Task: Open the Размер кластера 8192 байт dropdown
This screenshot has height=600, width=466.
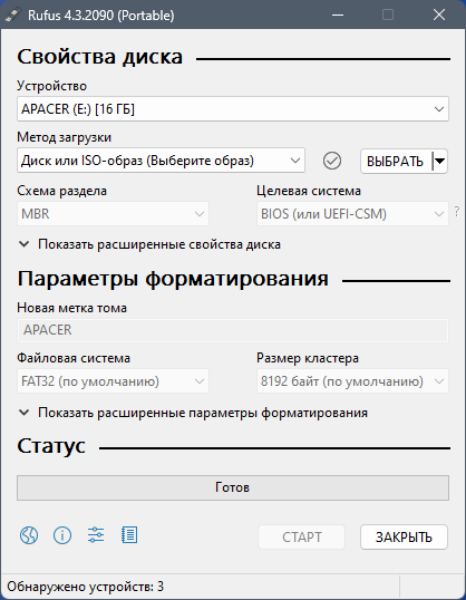Action: click(x=352, y=381)
